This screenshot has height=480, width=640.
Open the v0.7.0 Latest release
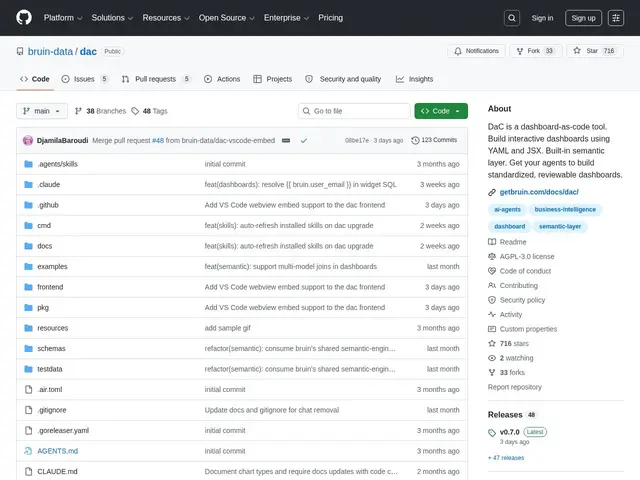pyautogui.click(x=518, y=432)
